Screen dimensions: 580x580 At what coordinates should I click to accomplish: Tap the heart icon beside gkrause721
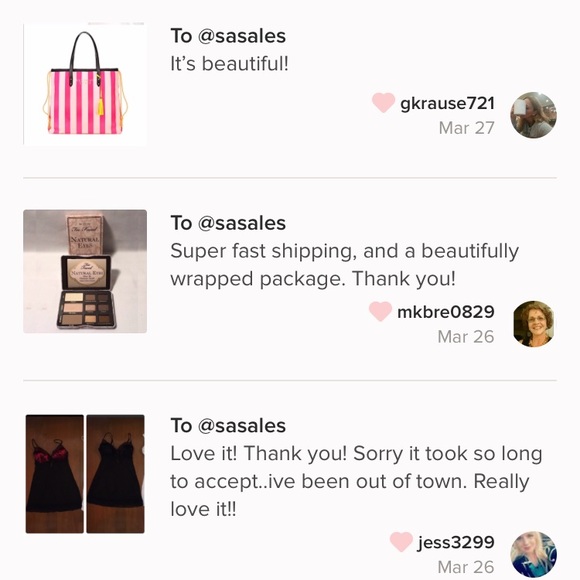click(x=383, y=102)
